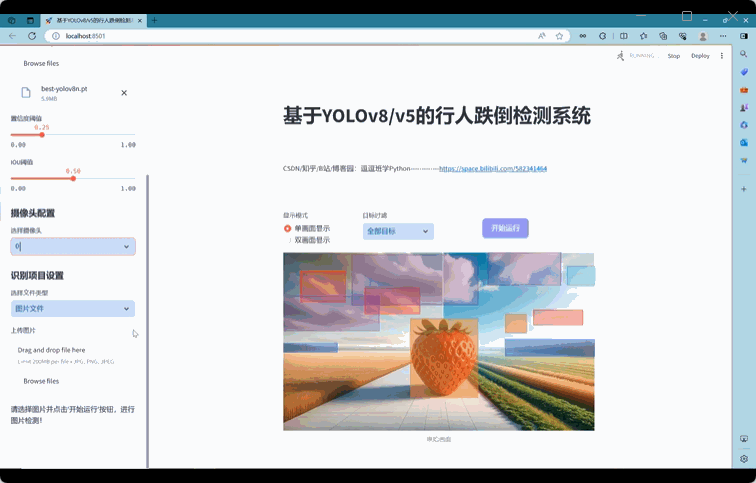Click the workspaces icon in title bar

12,20
